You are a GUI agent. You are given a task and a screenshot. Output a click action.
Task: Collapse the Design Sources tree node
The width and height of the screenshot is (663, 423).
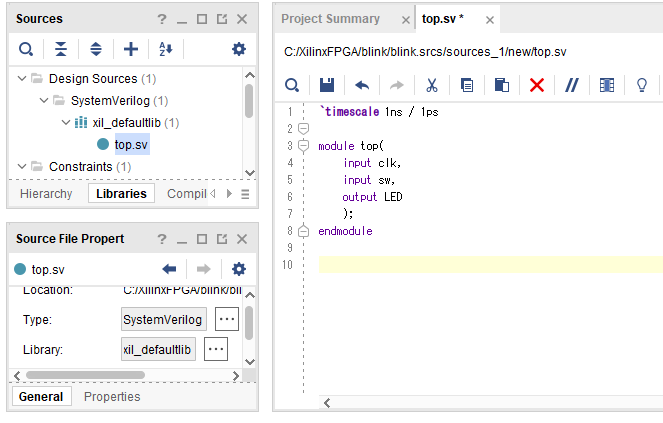click(22, 78)
